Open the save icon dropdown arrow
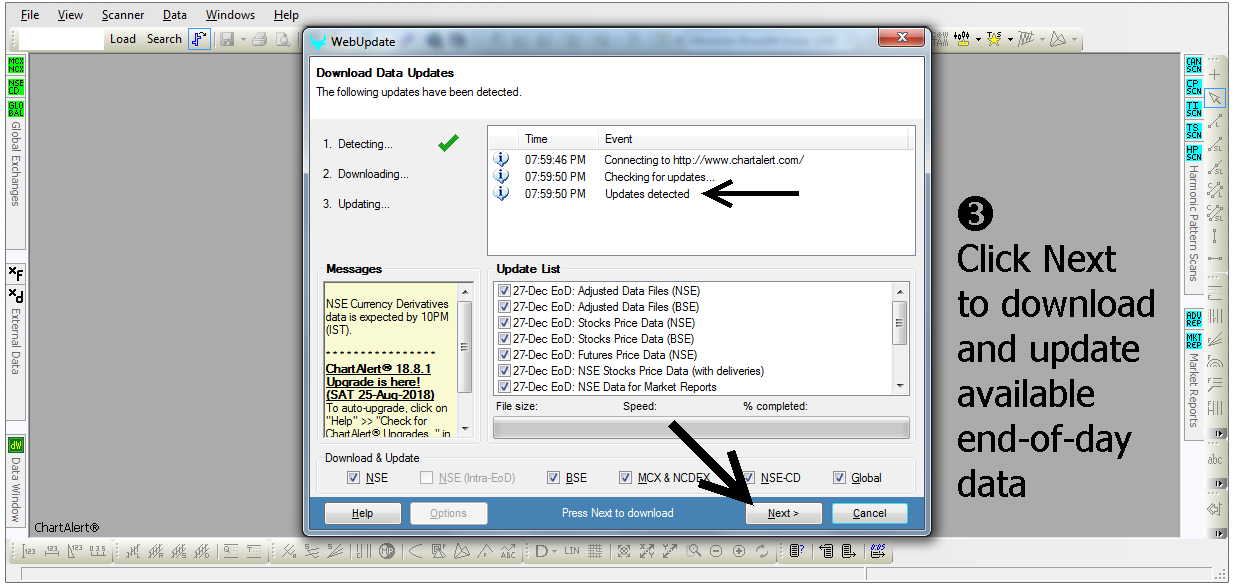The width and height of the screenshot is (1235, 585). (x=242, y=40)
